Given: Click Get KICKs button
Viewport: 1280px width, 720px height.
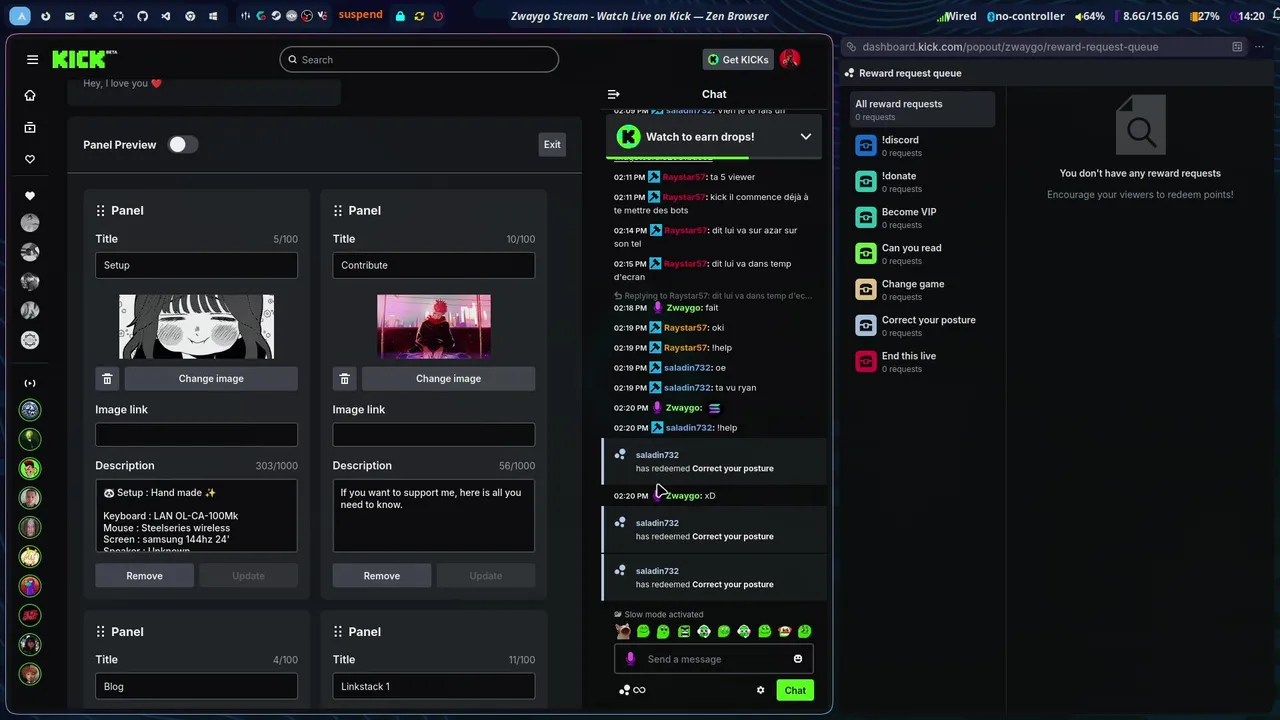Looking at the screenshot, I should click(738, 59).
